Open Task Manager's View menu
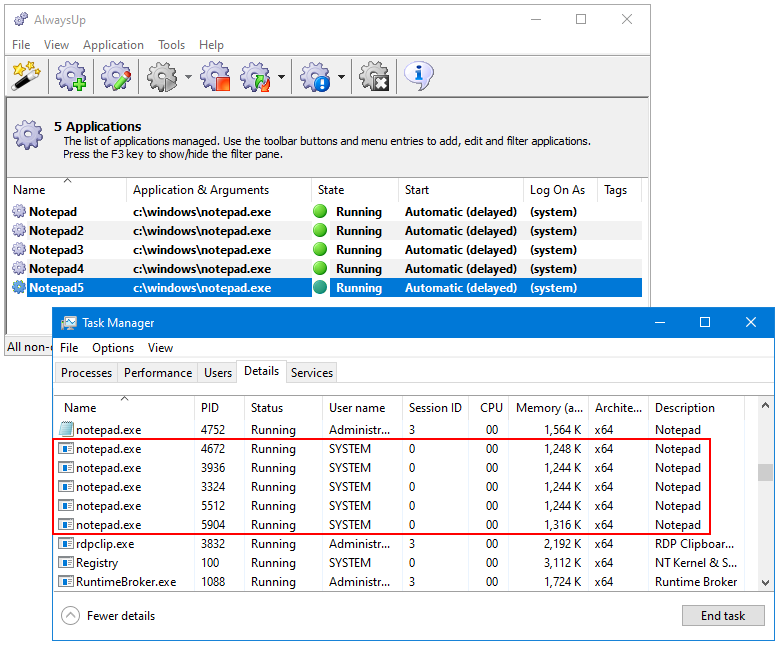The image size is (780, 646). (160, 348)
